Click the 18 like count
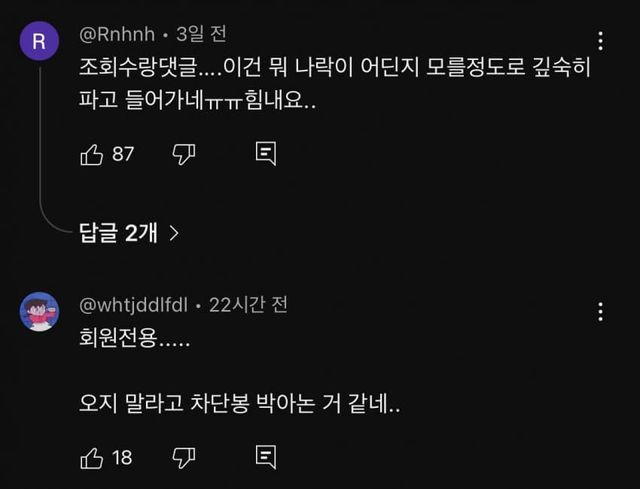 [122, 458]
